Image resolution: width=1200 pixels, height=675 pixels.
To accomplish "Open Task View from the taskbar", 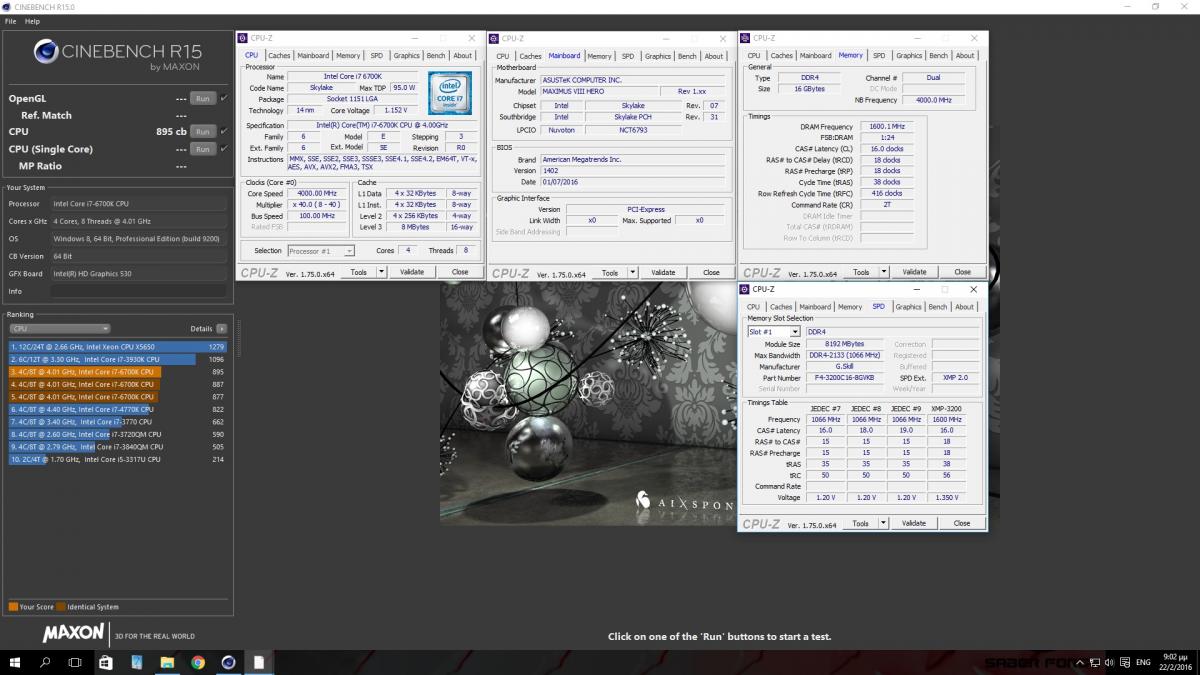I will coord(75,662).
